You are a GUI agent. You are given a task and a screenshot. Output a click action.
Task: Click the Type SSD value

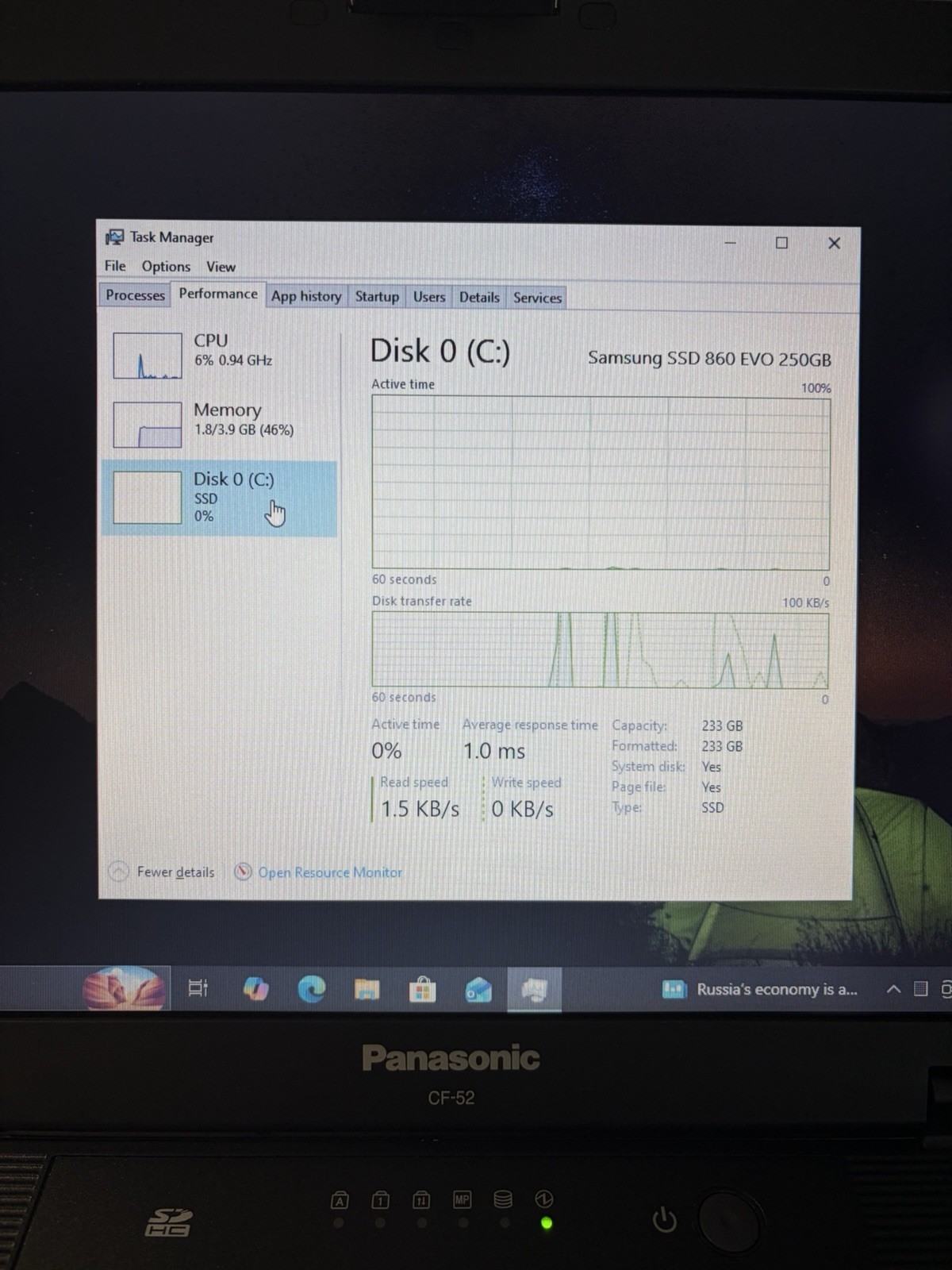(x=712, y=807)
